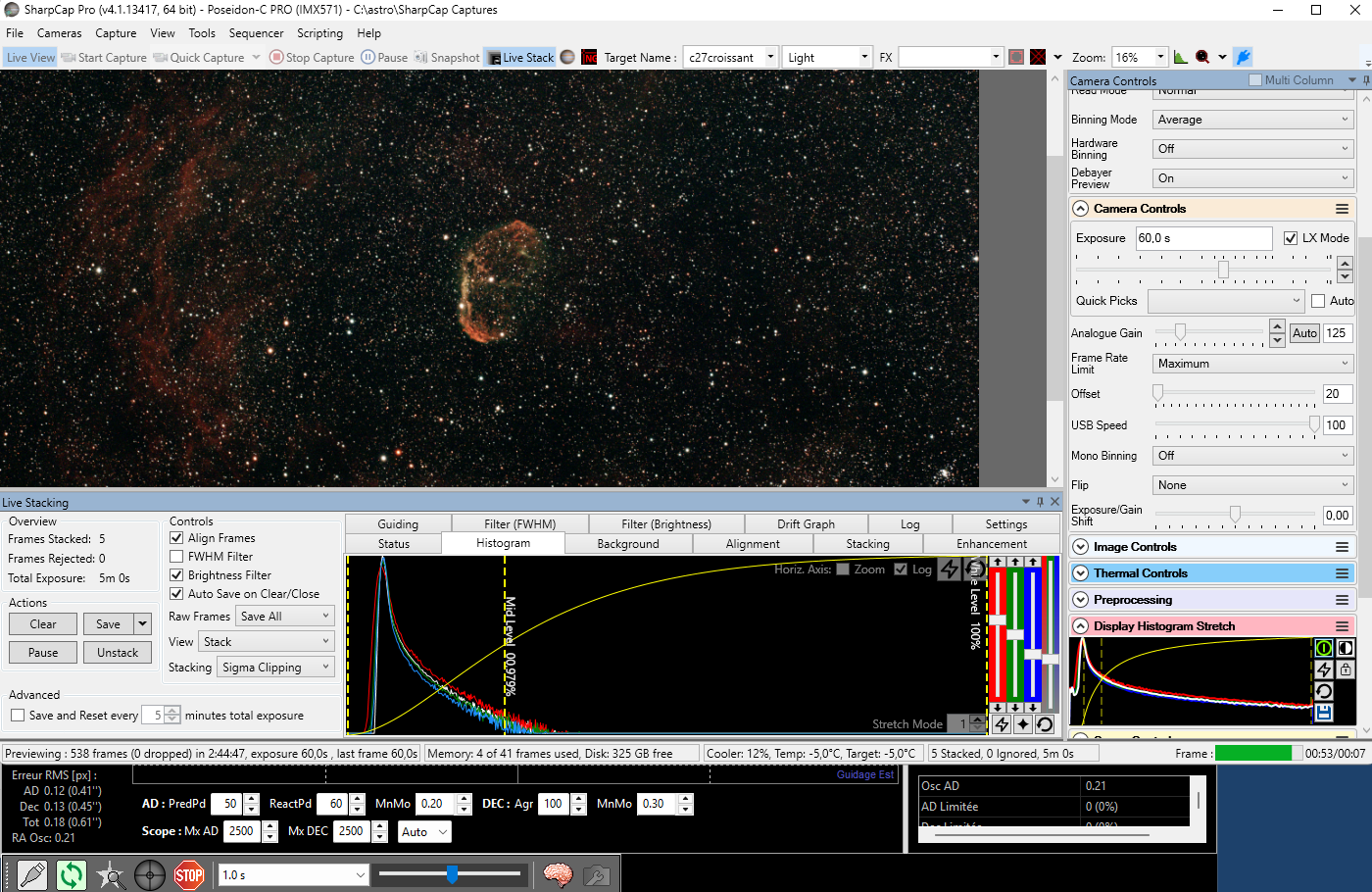
Task: Open the Flip dropdown
Action: [1252, 485]
